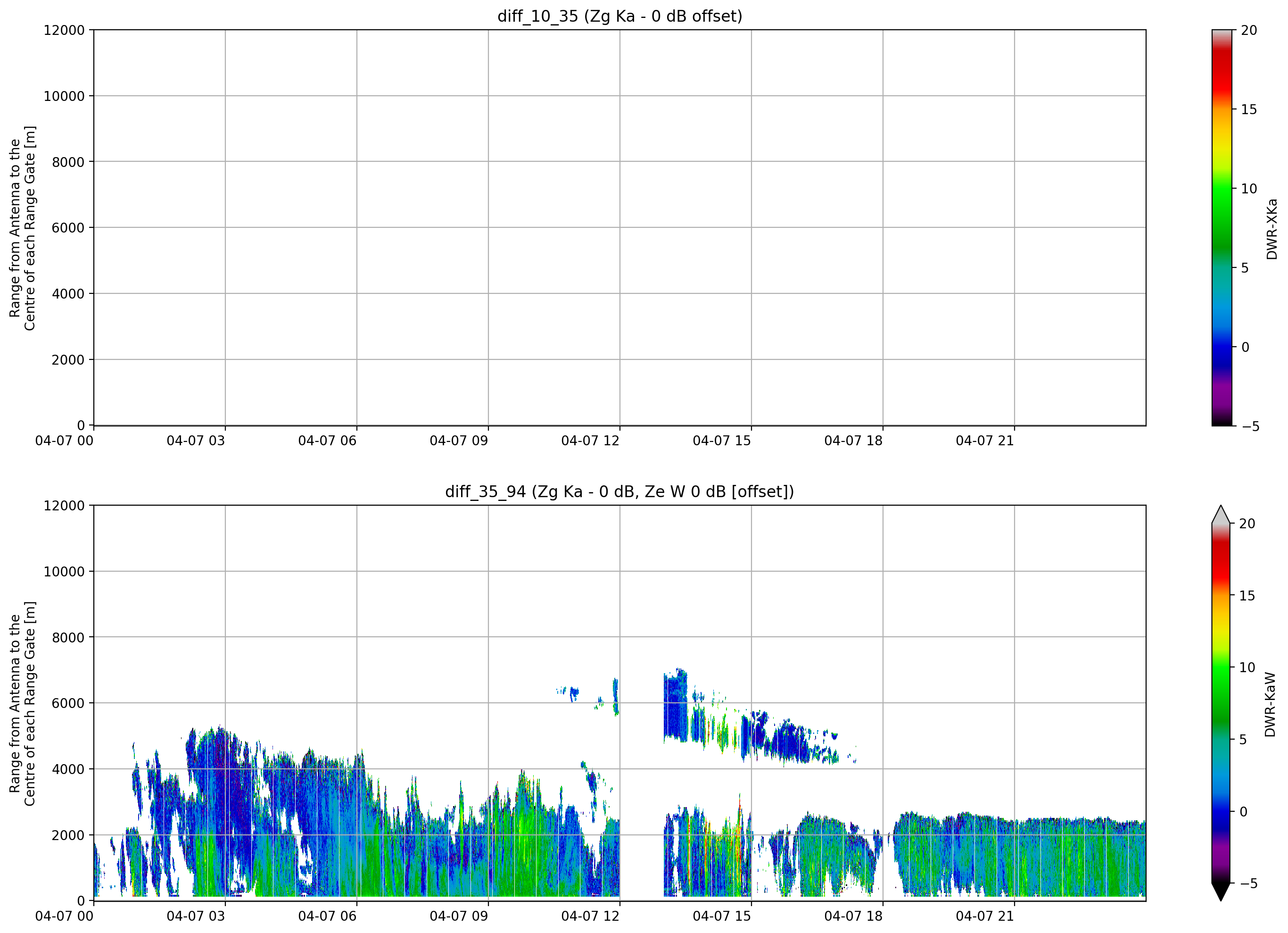Image resolution: width=1288 pixels, height=933 pixels.
Task: Click the "−5" tick on DWR-XKa colorbar
Action: tap(1250, 426)
